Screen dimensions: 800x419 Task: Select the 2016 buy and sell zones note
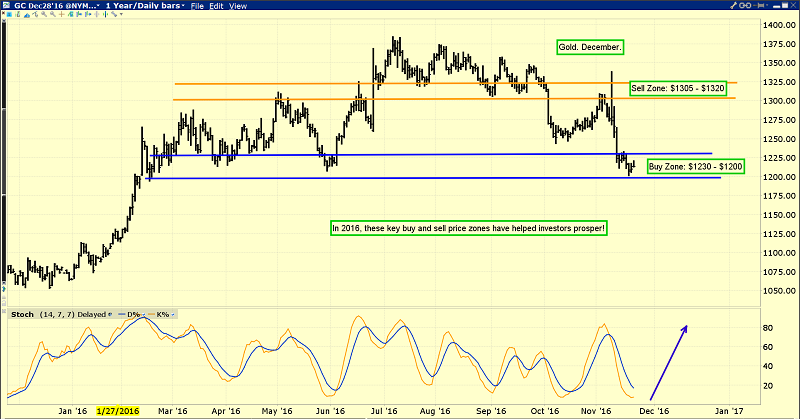pyautogui.click(x=470, y=228)
